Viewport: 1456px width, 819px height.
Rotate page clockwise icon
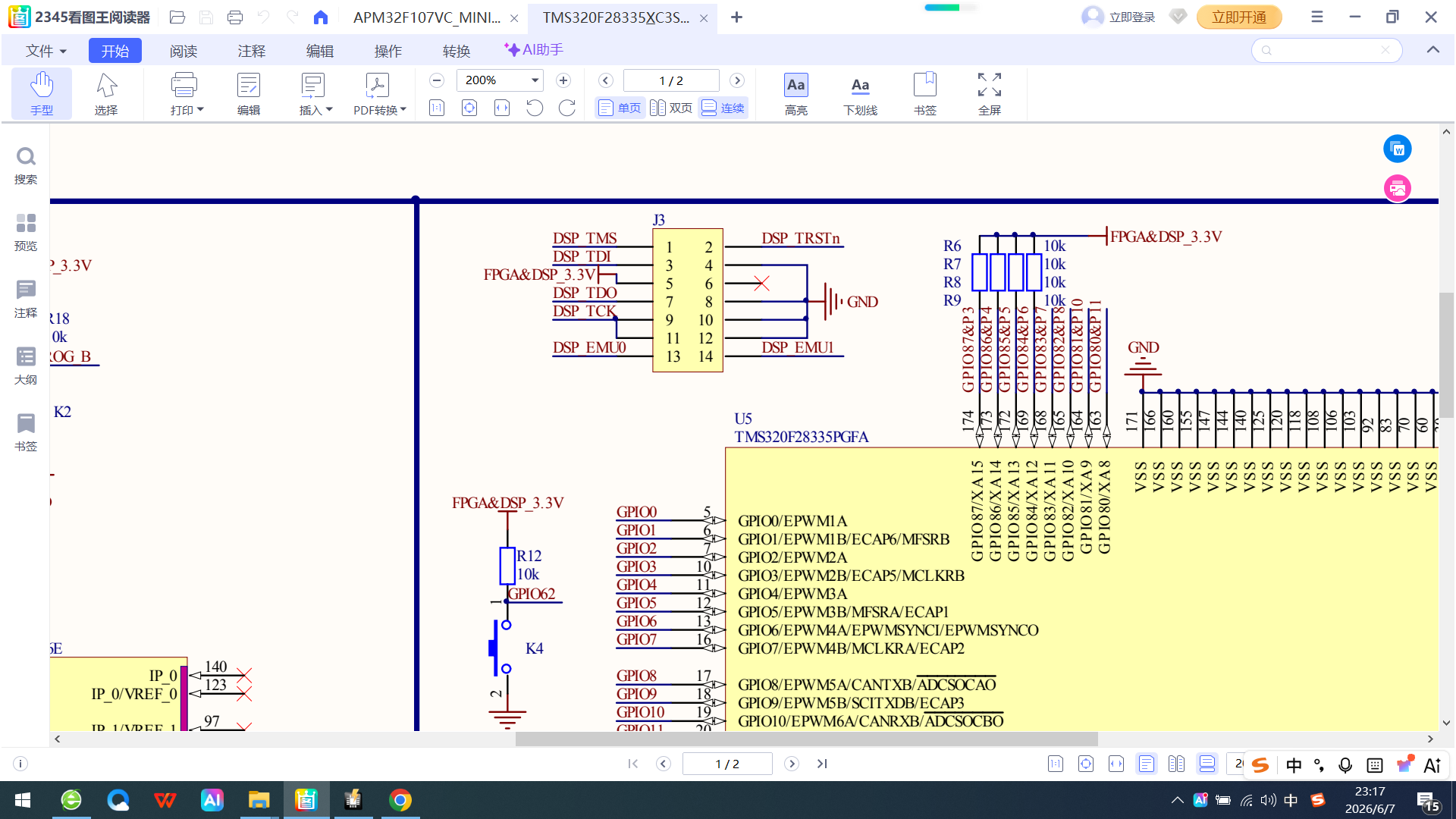(x=567, y=108)
